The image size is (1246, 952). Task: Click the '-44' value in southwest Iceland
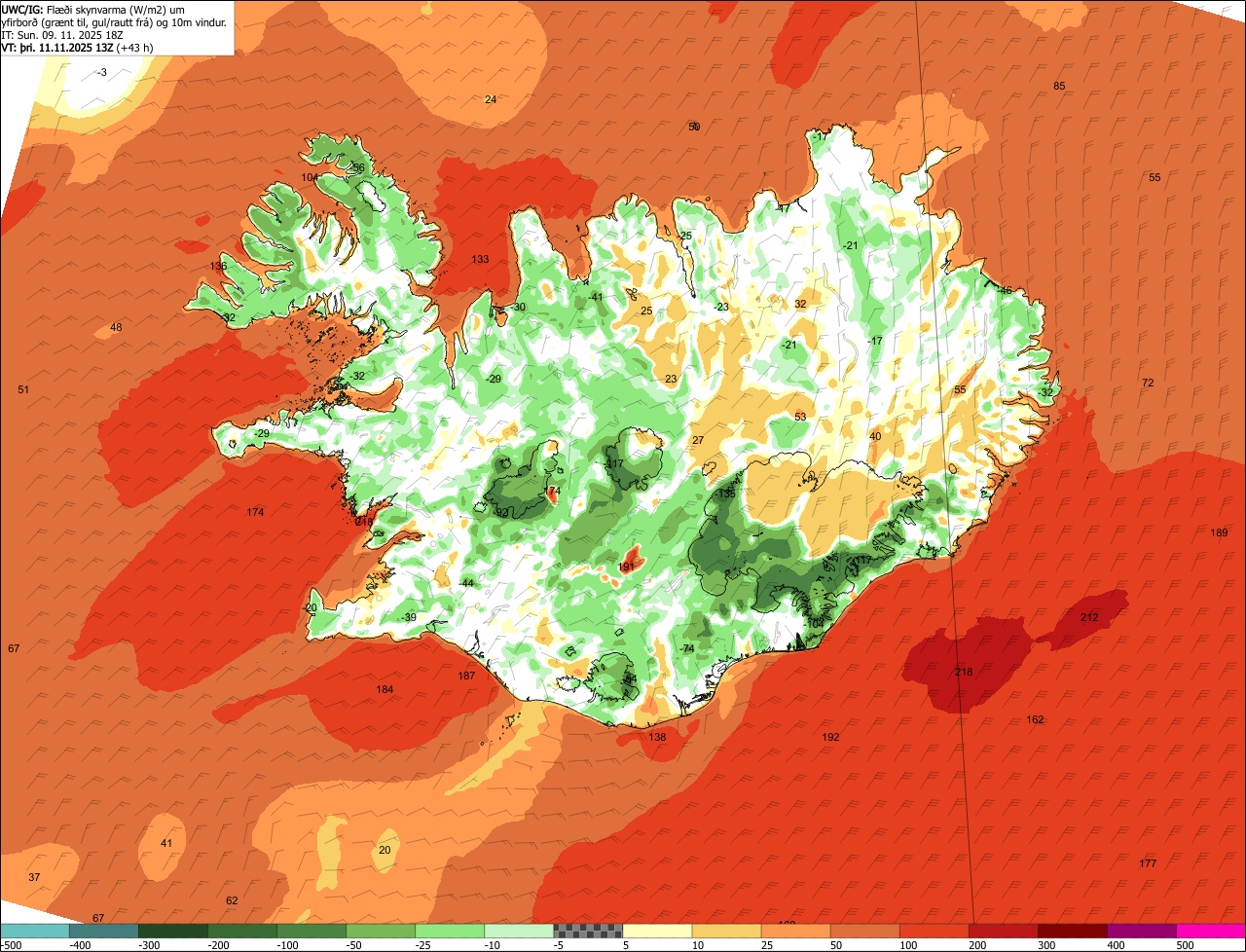(x=466, y=582)
